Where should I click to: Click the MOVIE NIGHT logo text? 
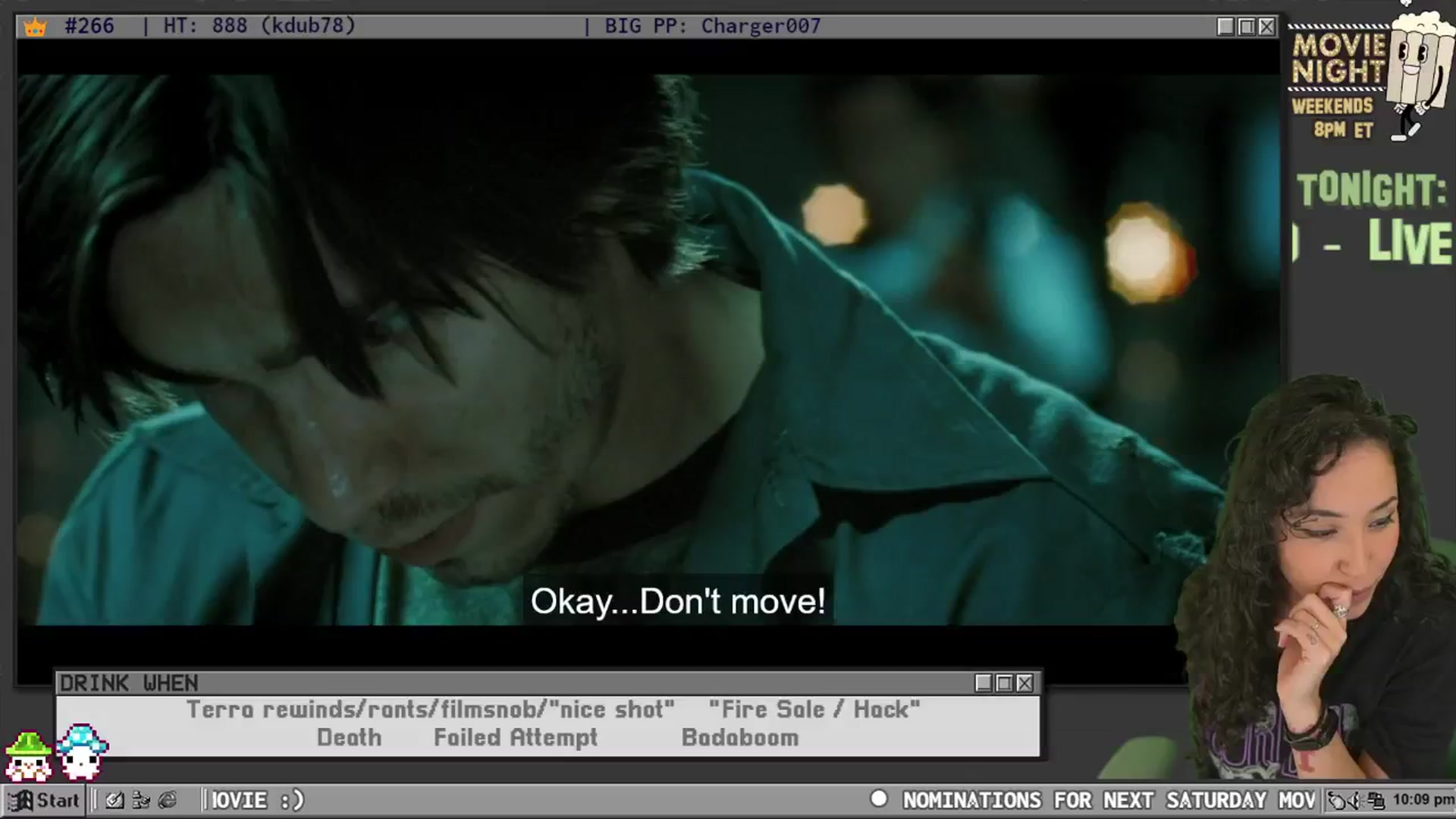pos(1339,58)
